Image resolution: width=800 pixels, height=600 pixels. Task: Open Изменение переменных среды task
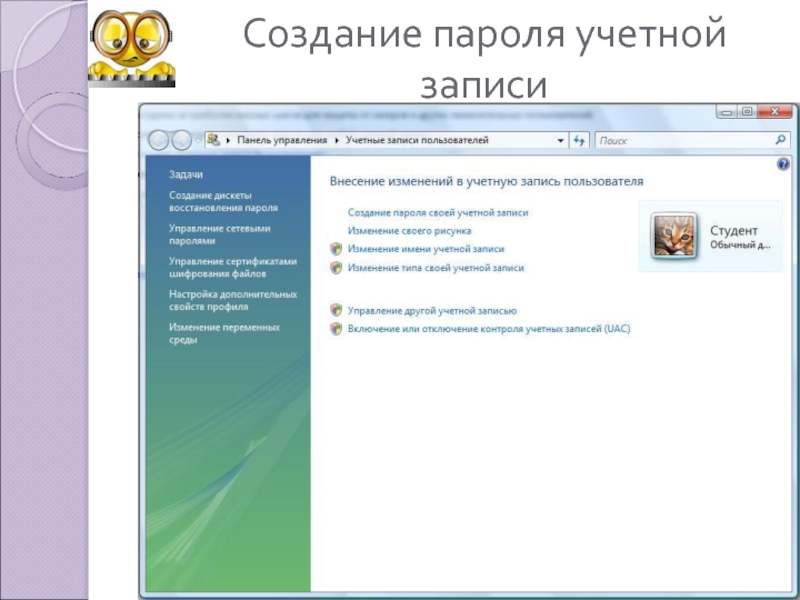(x=224, y=333)
